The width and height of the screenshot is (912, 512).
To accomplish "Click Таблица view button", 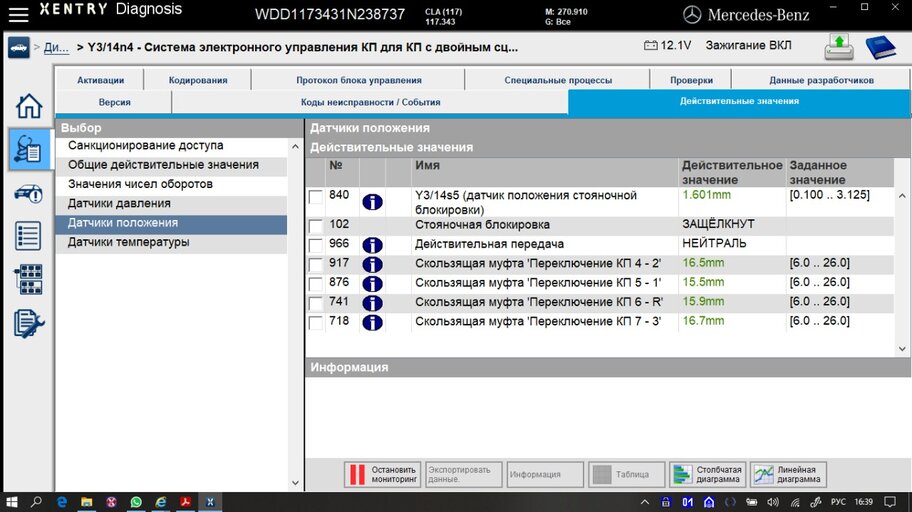I will point(626,474).
